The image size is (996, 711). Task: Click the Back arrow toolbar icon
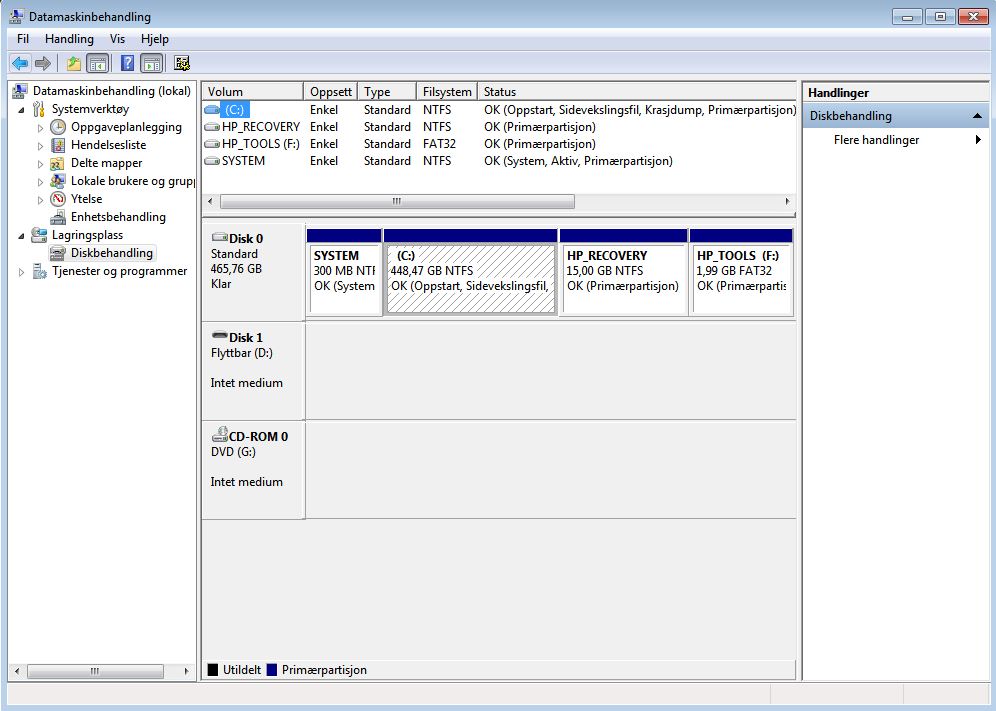point(20,63)
